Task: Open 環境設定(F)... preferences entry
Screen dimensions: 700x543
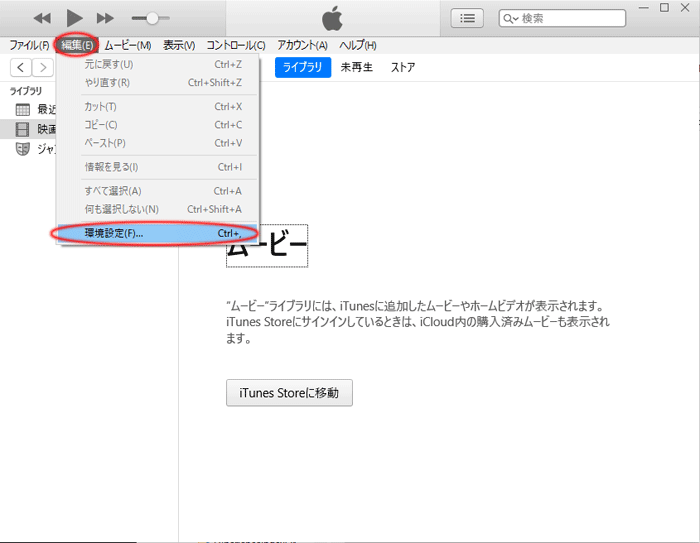Action: point(158,233)
